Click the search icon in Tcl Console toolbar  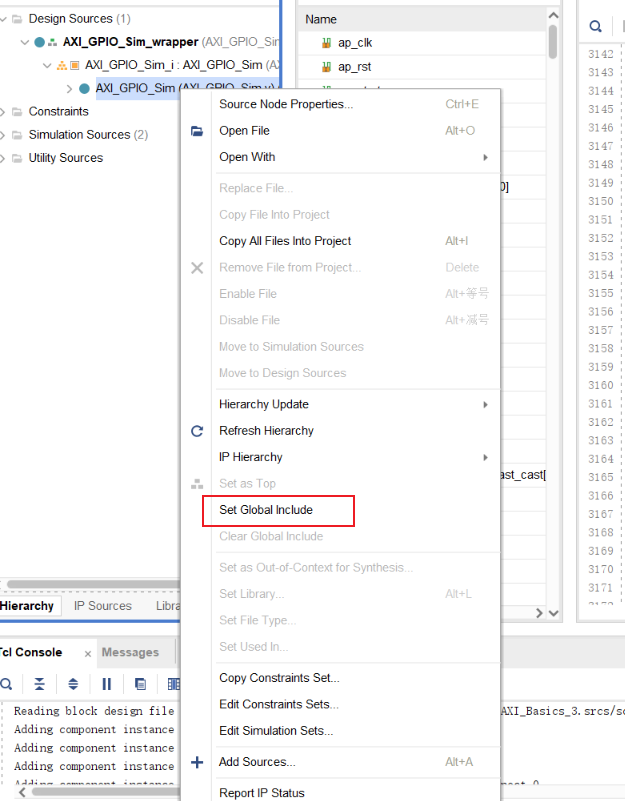point(6,684)
